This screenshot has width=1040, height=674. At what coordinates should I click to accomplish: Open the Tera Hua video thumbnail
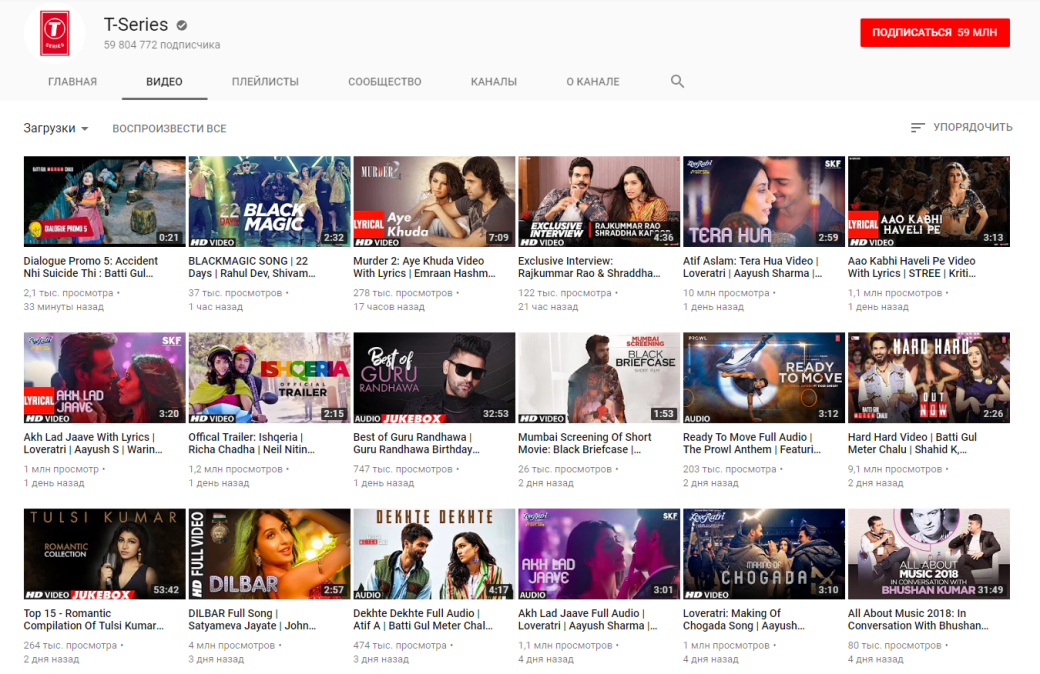[763, 202]
